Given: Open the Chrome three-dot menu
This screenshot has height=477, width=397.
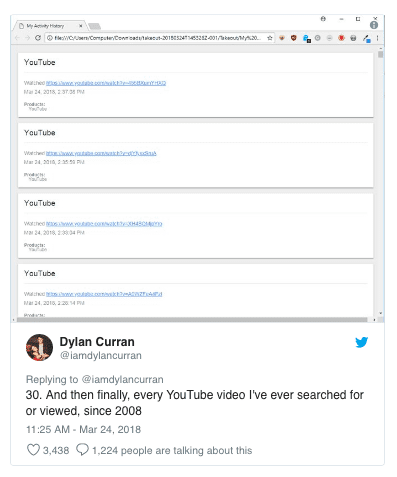Looking at the screenshot, I should tap(377, 38).
